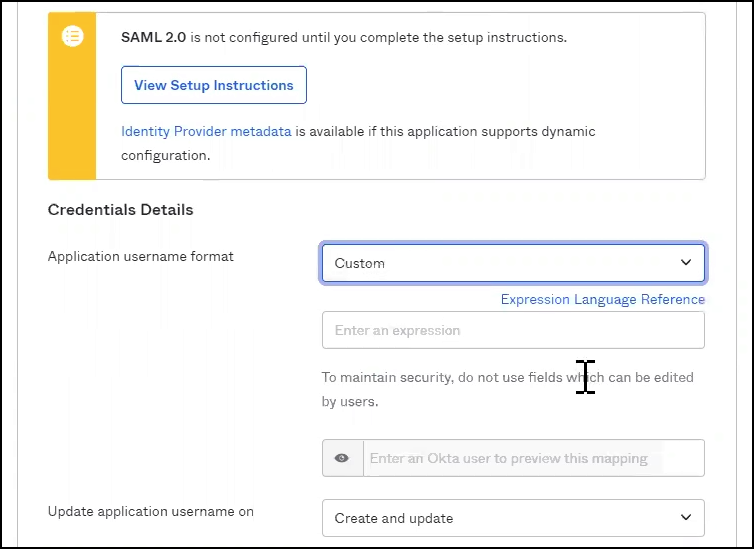Open the Expression Language Reference link
Image resolution: width=754 pixels, height=549 pixels.
[602, 299]
